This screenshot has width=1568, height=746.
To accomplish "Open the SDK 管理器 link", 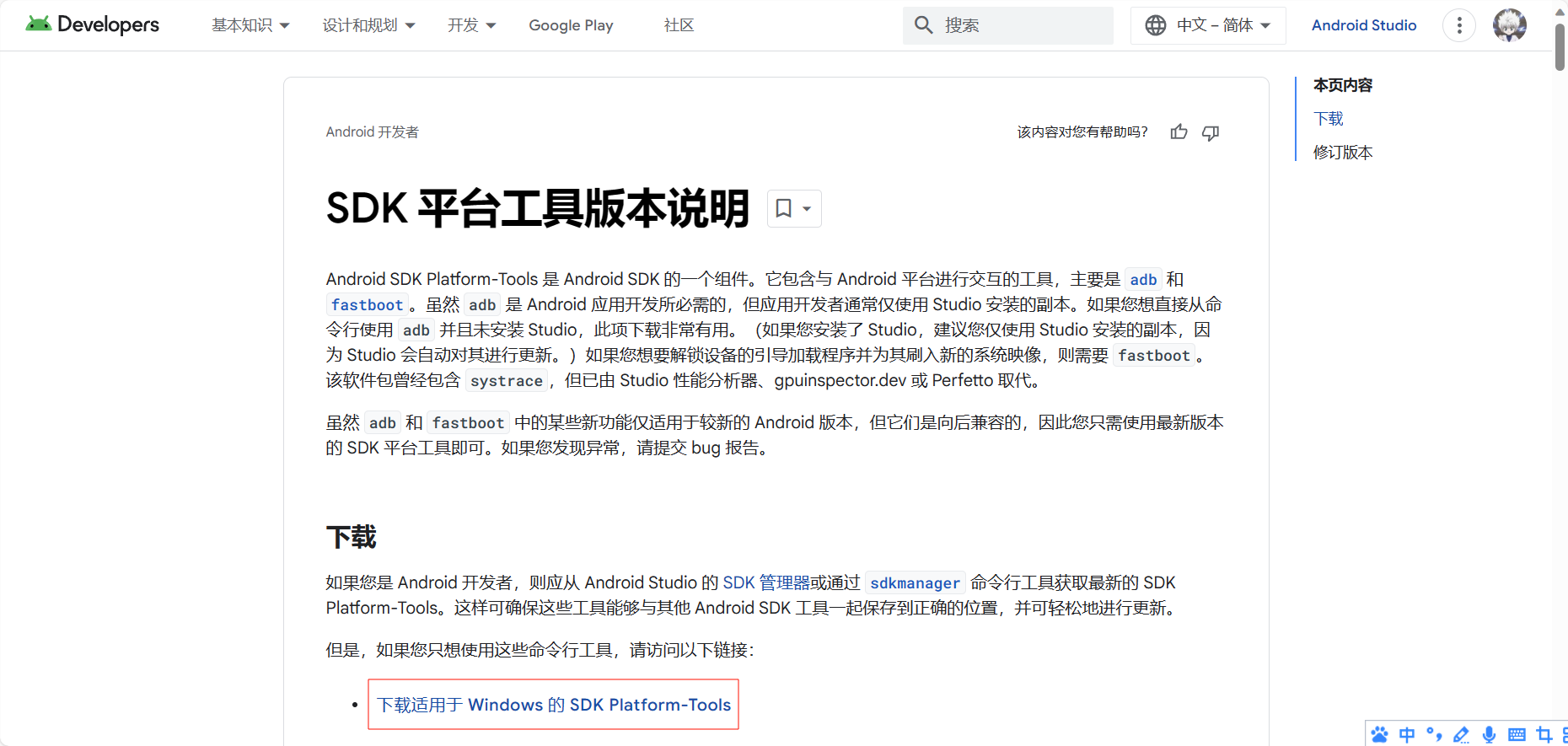I will click(x=766, y=582).
